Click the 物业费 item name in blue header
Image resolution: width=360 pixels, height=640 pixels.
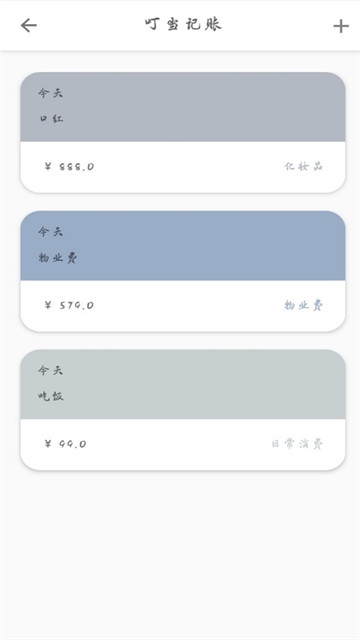[58, 258]
